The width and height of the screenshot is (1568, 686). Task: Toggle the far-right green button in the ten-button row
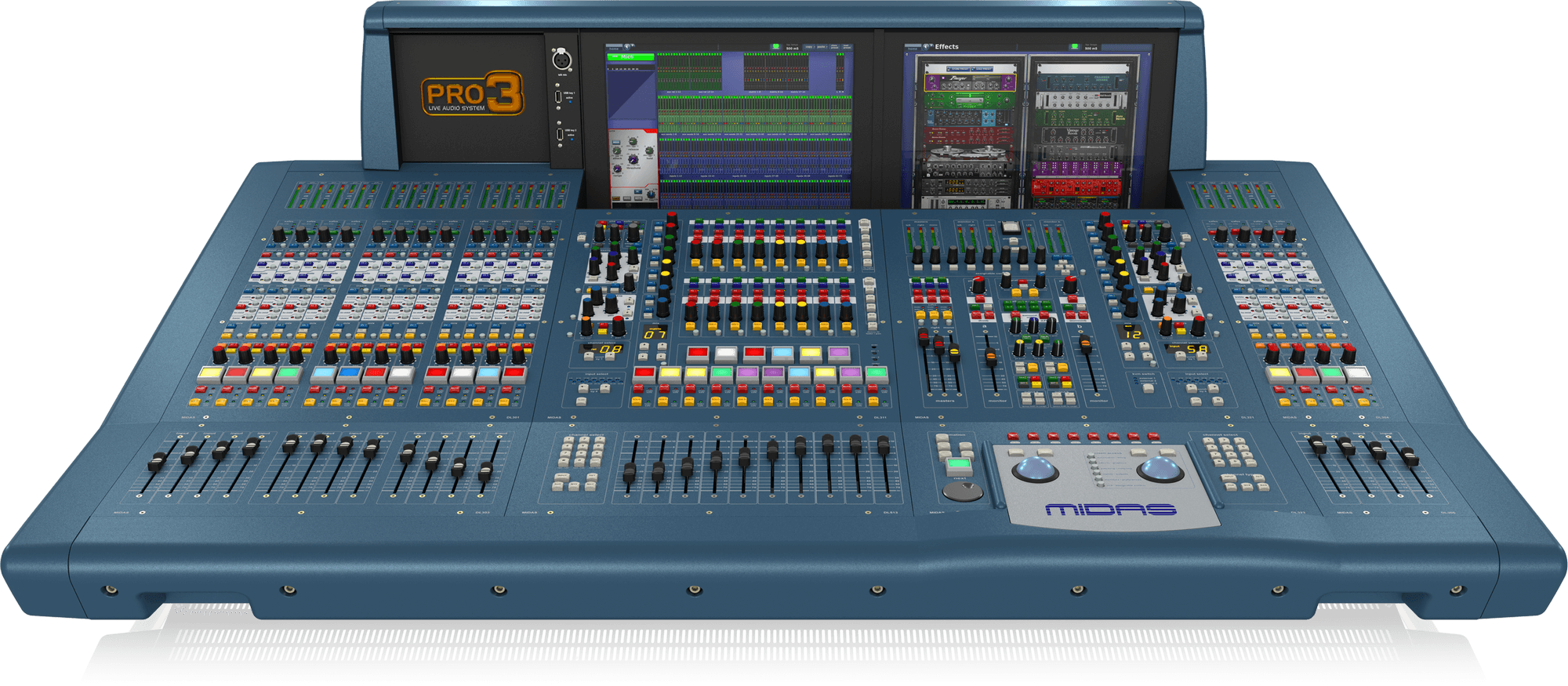877,373
